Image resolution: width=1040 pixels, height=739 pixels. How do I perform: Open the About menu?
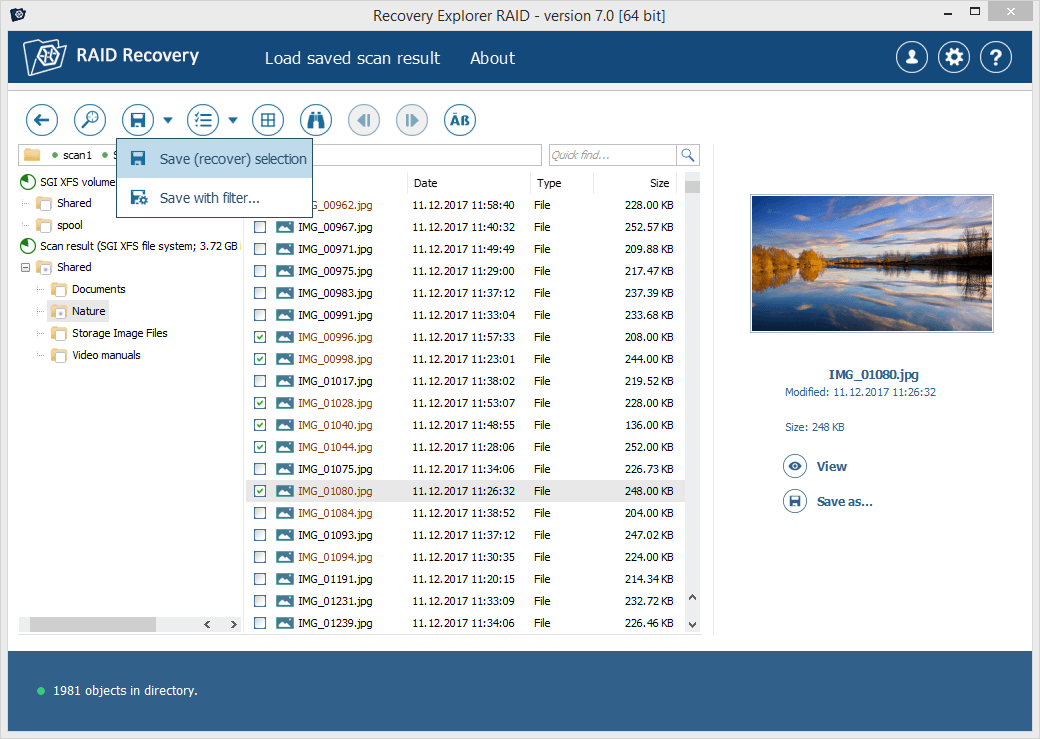(492, 58)
